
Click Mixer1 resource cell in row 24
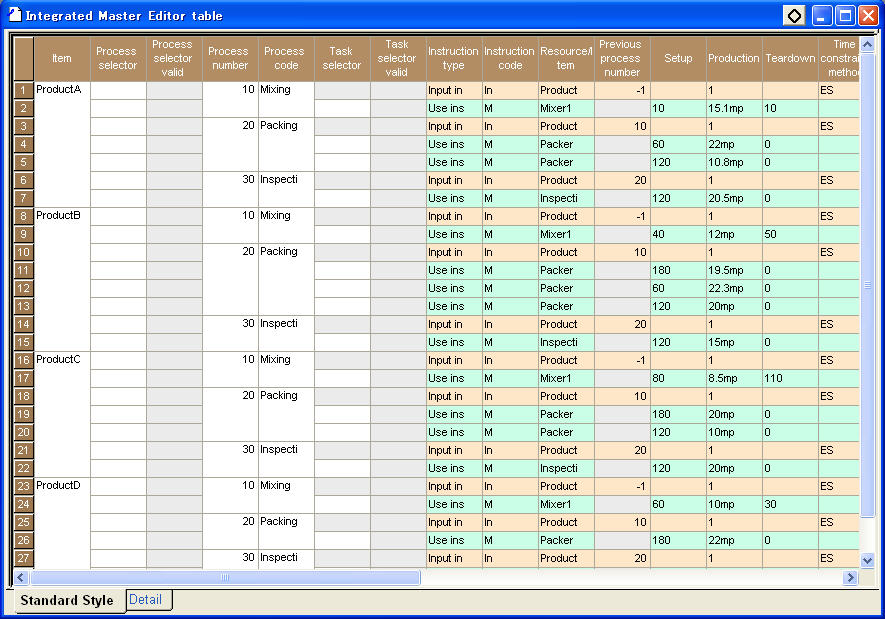pos(566,504)
